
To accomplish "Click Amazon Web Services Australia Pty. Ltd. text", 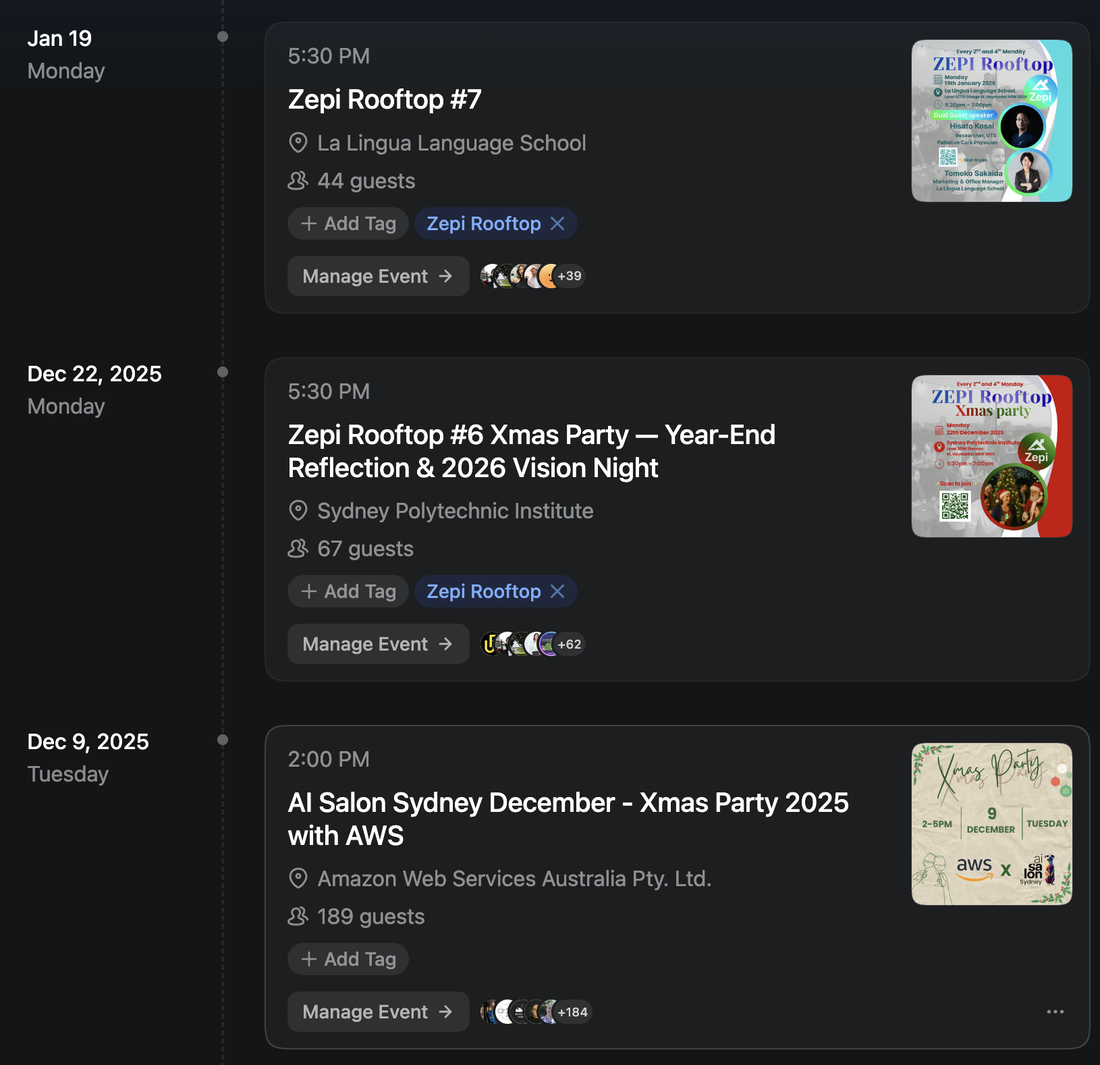I will click(x=514, y=878).
